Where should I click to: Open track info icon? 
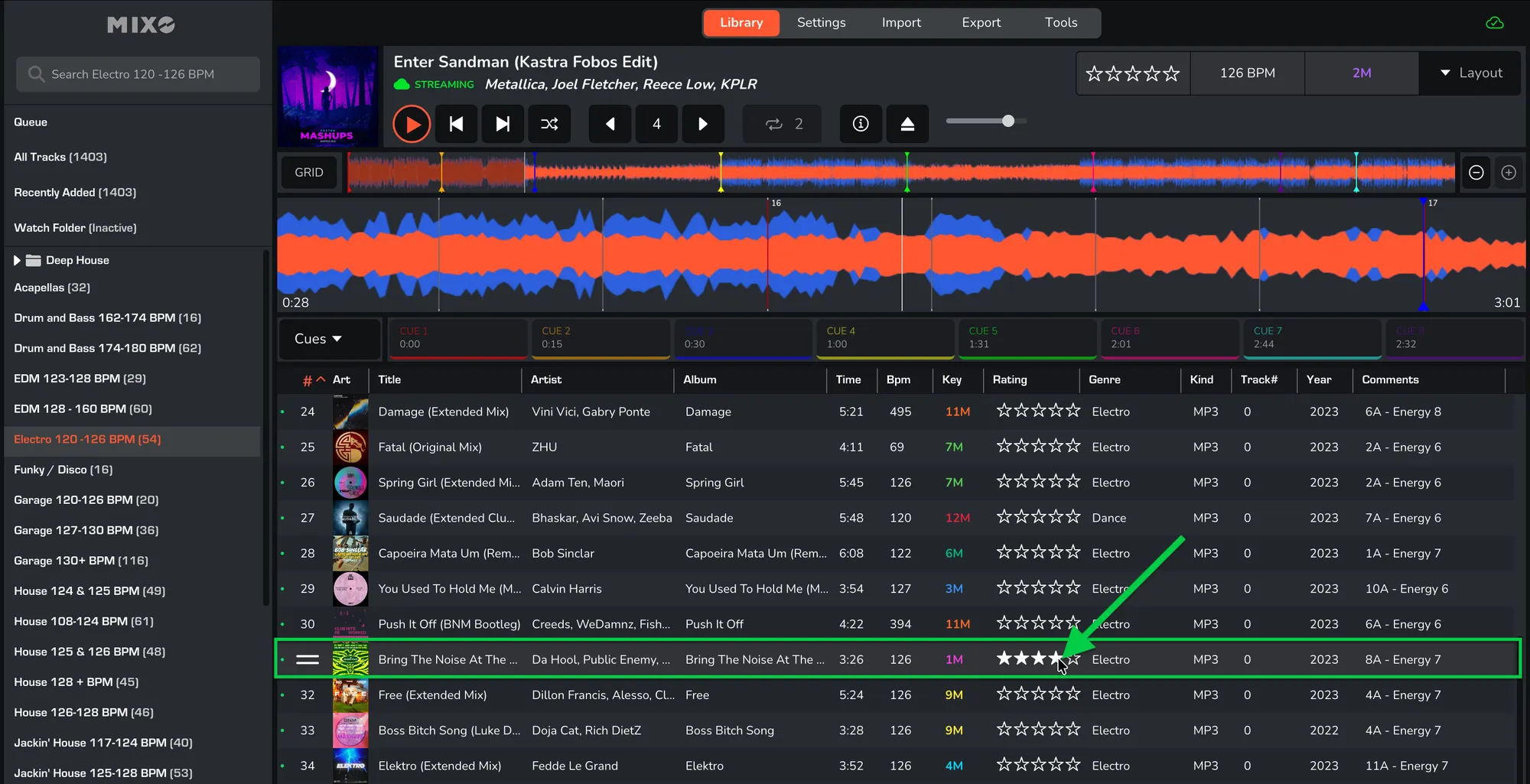[861, 124]
